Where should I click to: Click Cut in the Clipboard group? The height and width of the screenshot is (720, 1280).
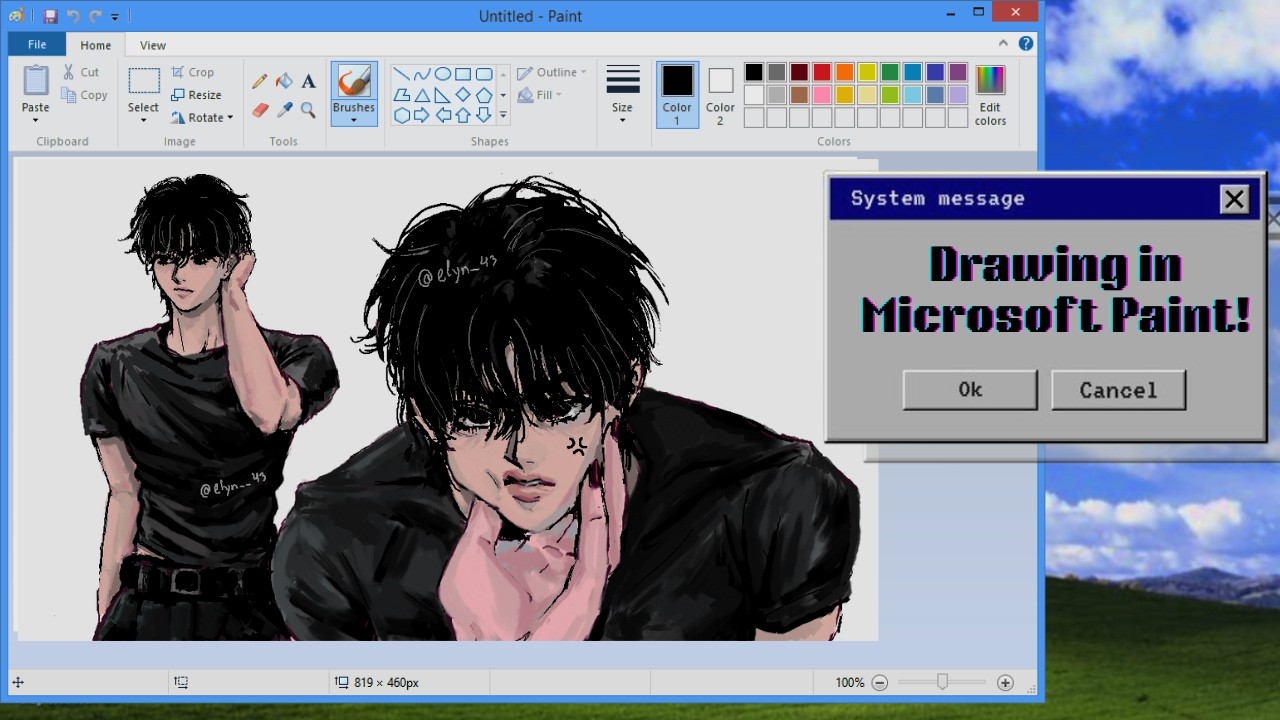[80, 72]
